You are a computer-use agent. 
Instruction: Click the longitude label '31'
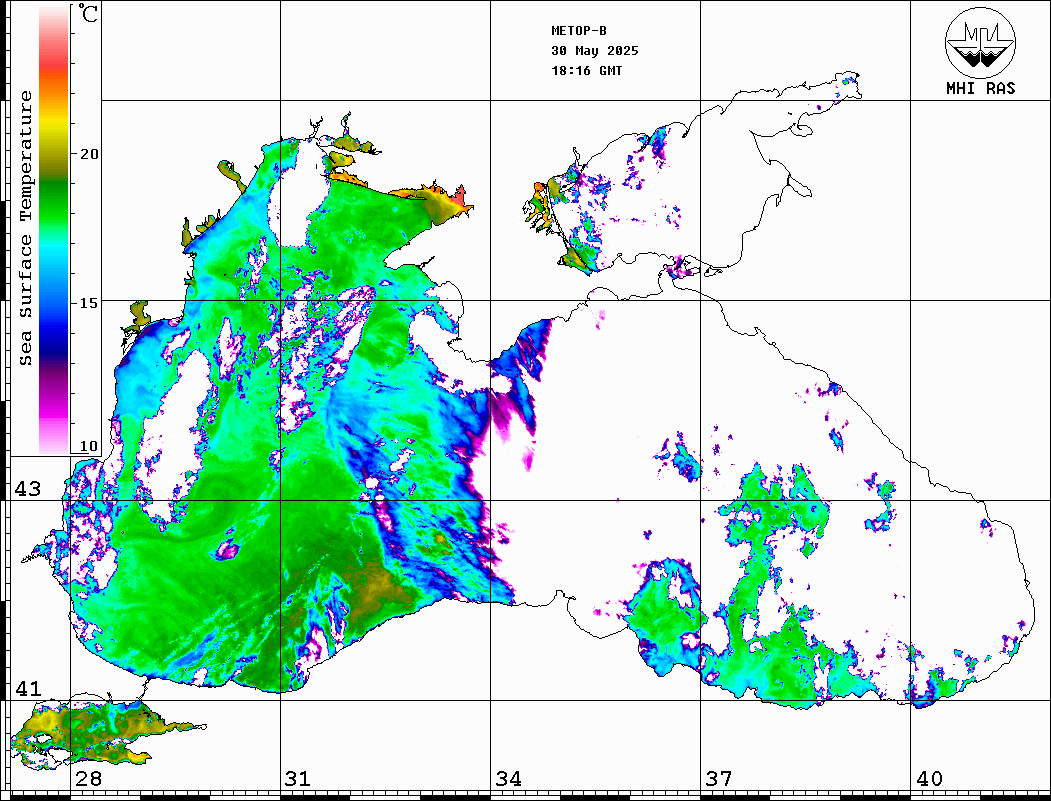coord(298,779)
